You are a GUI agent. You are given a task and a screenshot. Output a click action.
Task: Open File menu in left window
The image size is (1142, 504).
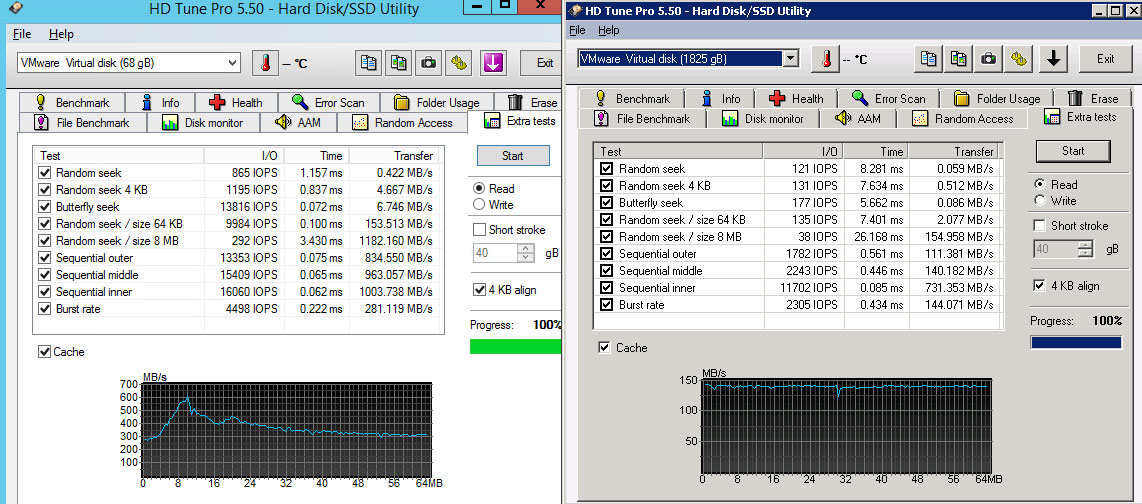[22, 34]
